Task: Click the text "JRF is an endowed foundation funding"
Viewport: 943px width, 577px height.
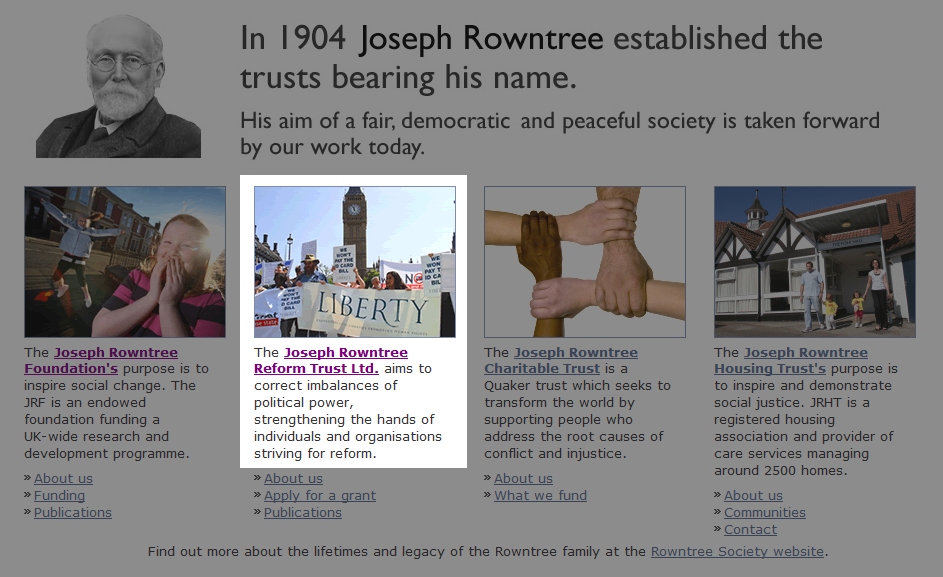Action: (x=92, y=410)
